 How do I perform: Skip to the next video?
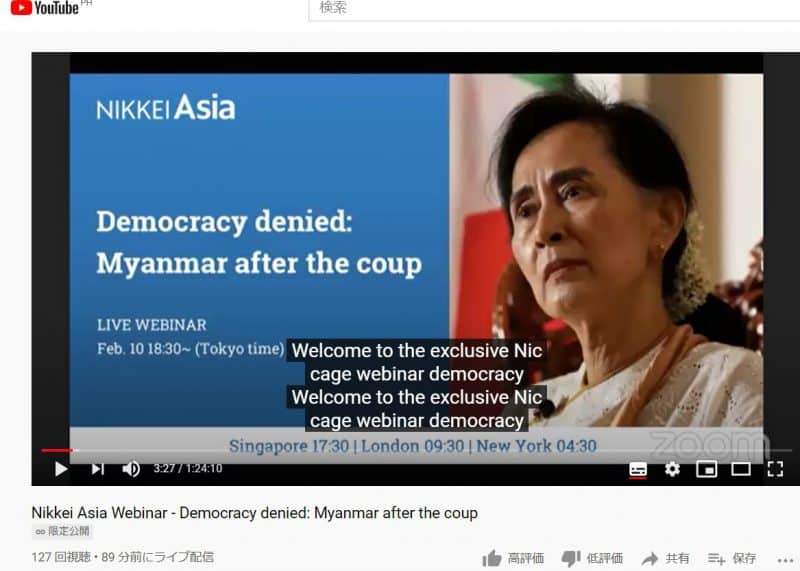pos(97,468)
